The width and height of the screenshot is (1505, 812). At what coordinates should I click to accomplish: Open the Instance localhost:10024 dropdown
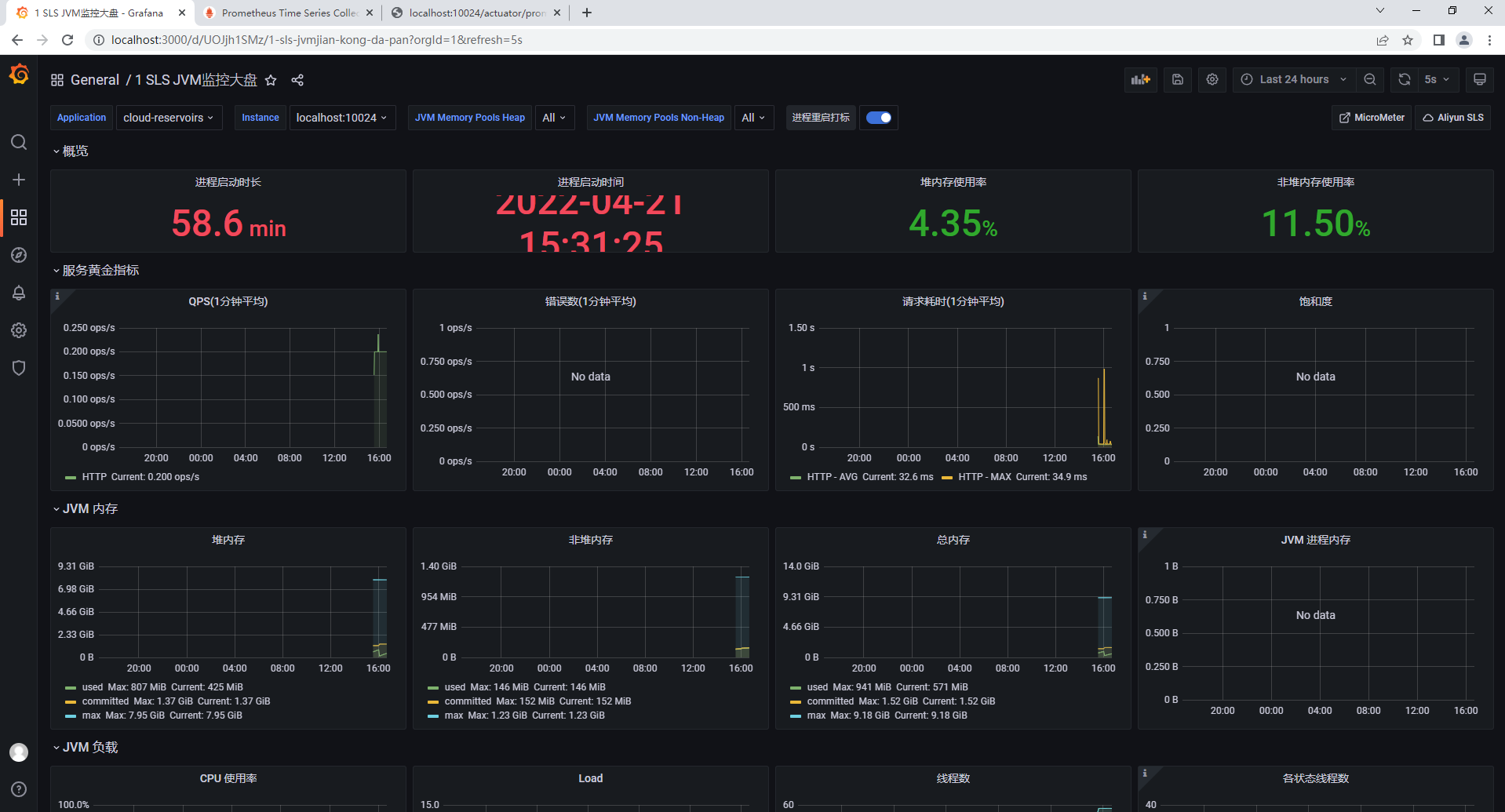[342, 118]
